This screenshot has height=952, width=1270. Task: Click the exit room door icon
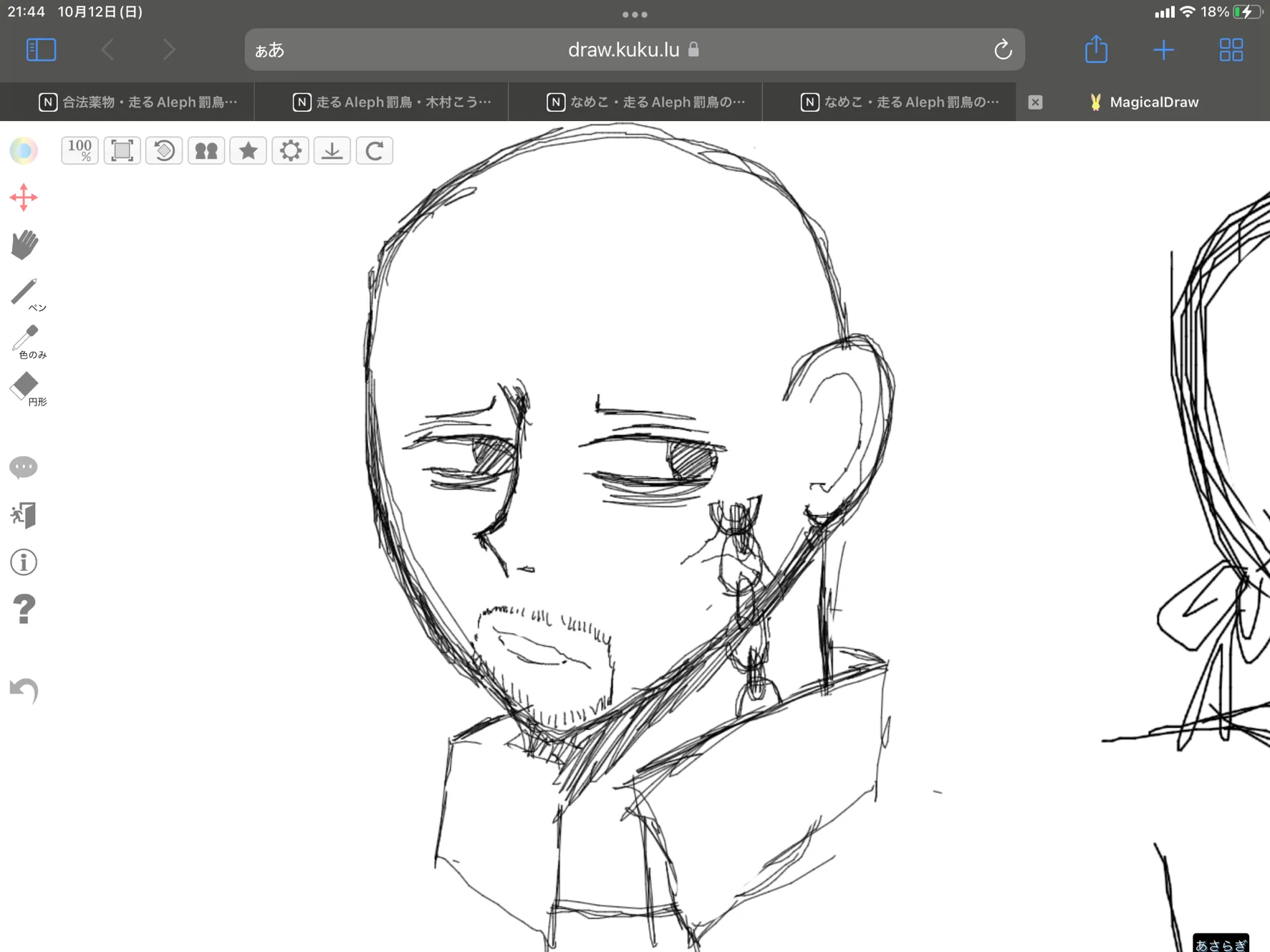[24, 515]
